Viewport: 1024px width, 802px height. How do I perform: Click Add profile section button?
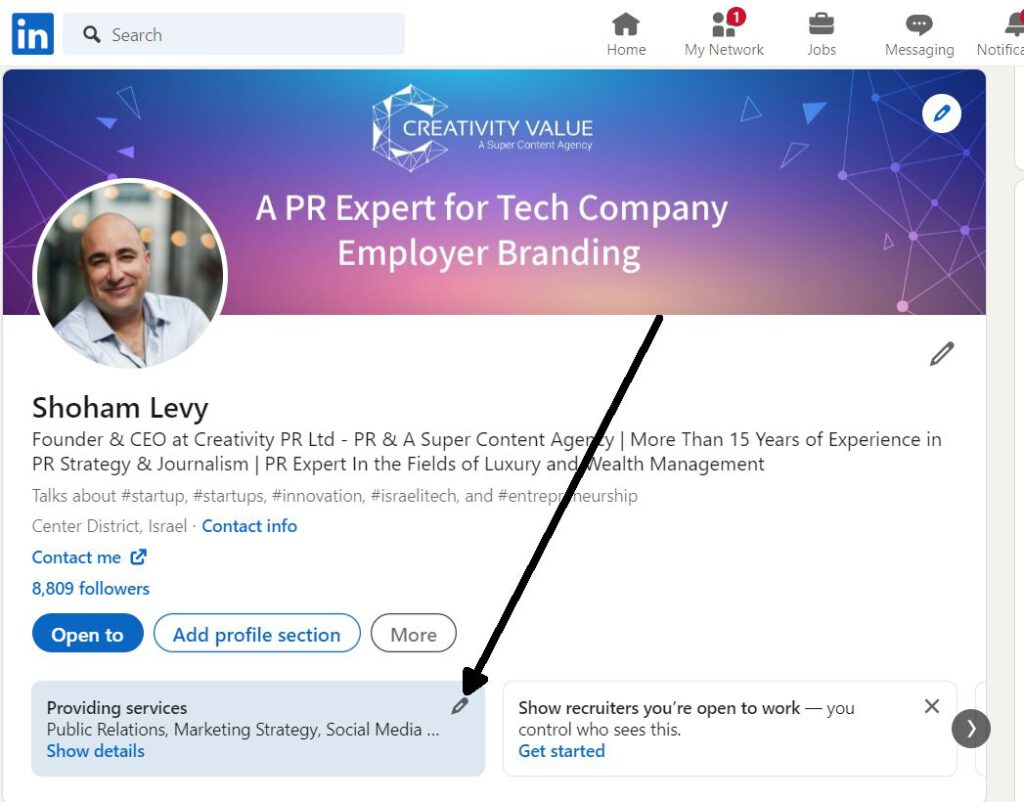[256, 634]
